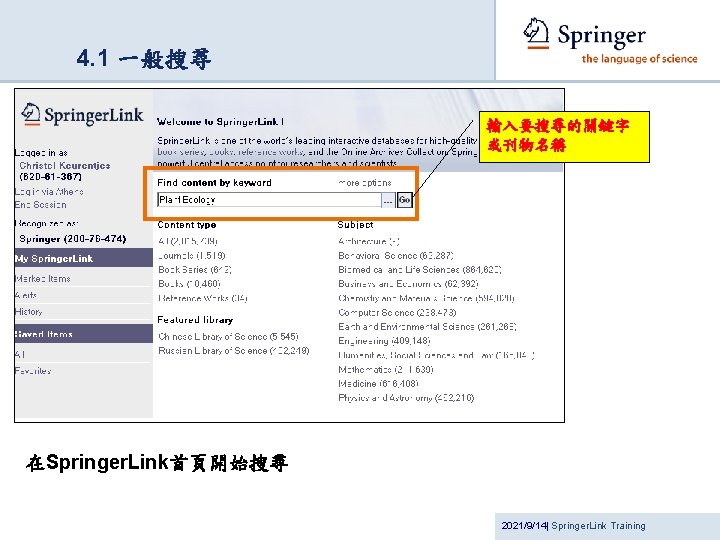Open Marked Items in sidebar

coord(42,279)
